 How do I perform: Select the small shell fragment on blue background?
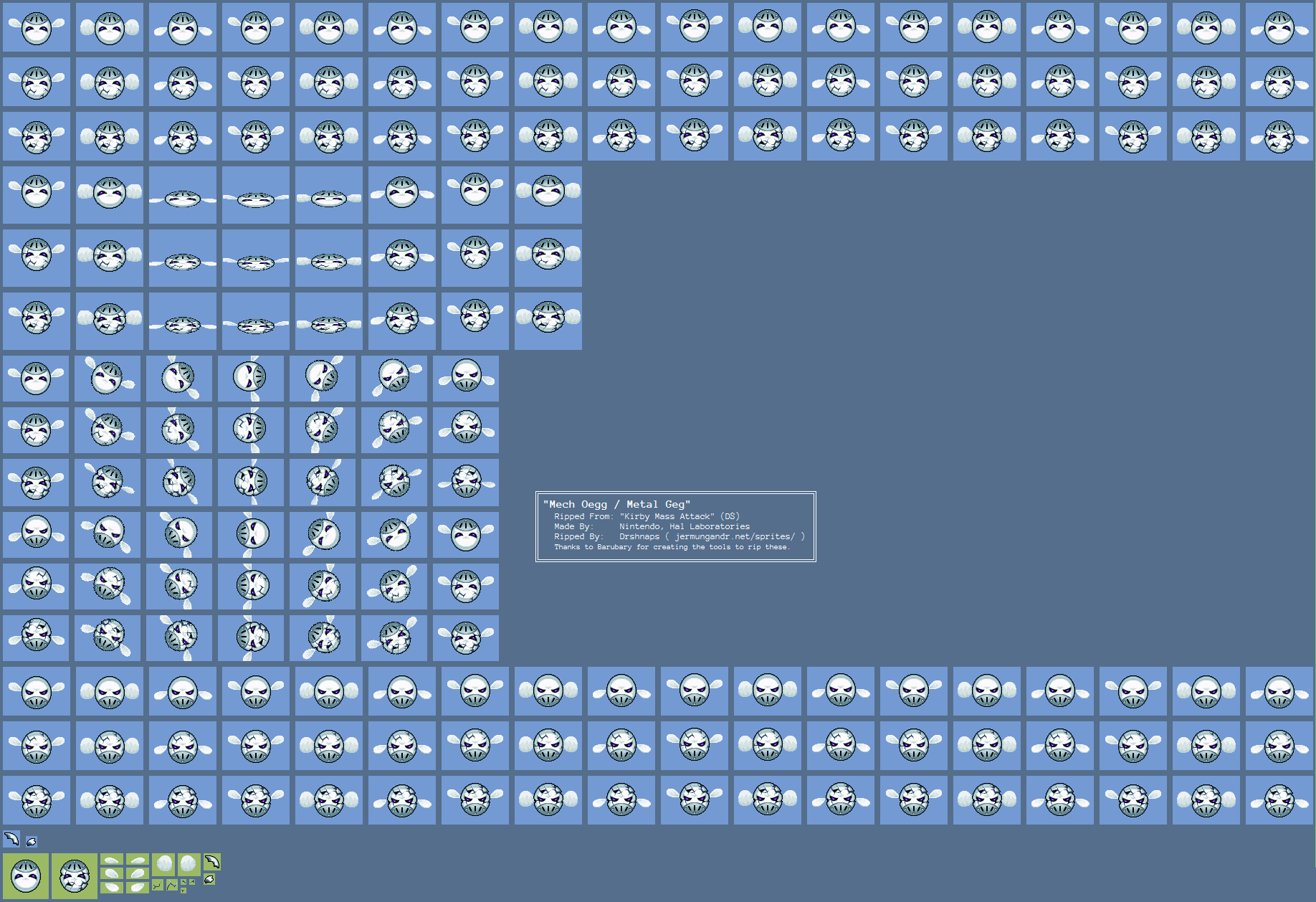(x=31, y=842)
